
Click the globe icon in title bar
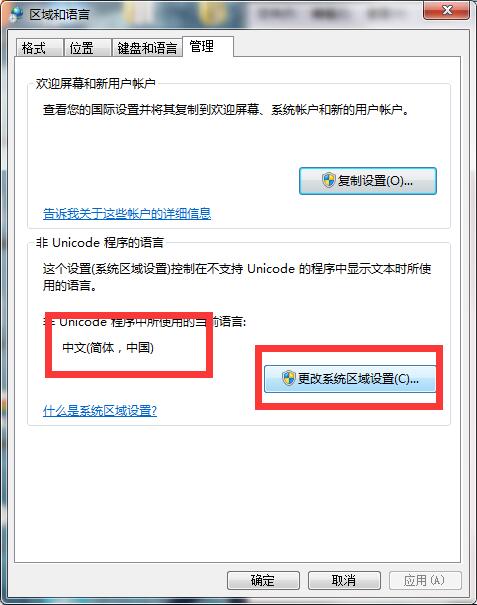pyautogui.click(x=17, y=14)
